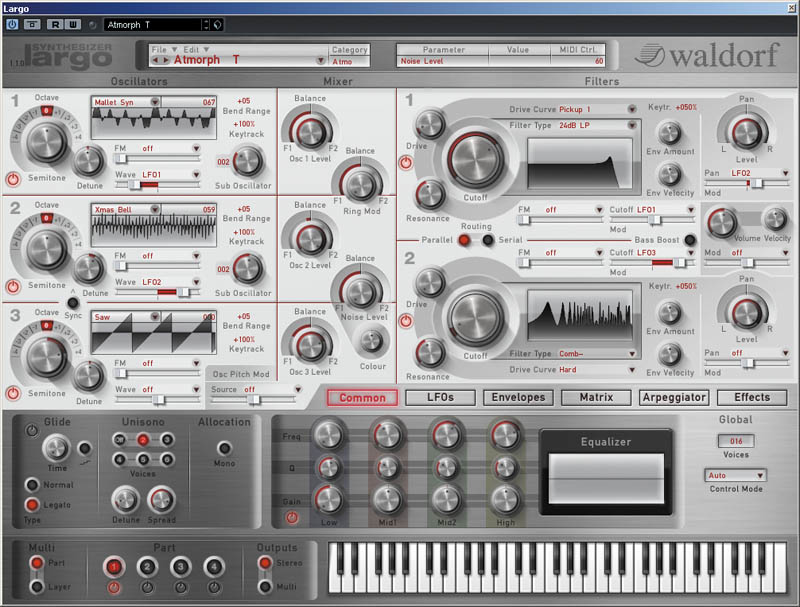The image size is (800, 607).
Task: Click the Filter 2 power icon
Action: [x=407, y=321]
